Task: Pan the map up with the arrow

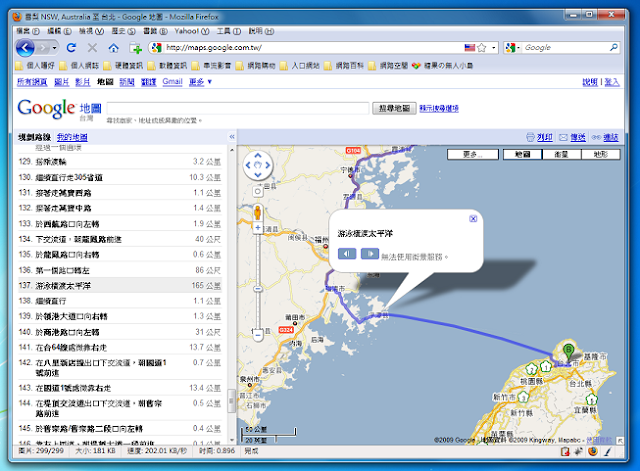Action: coord(258,156)
